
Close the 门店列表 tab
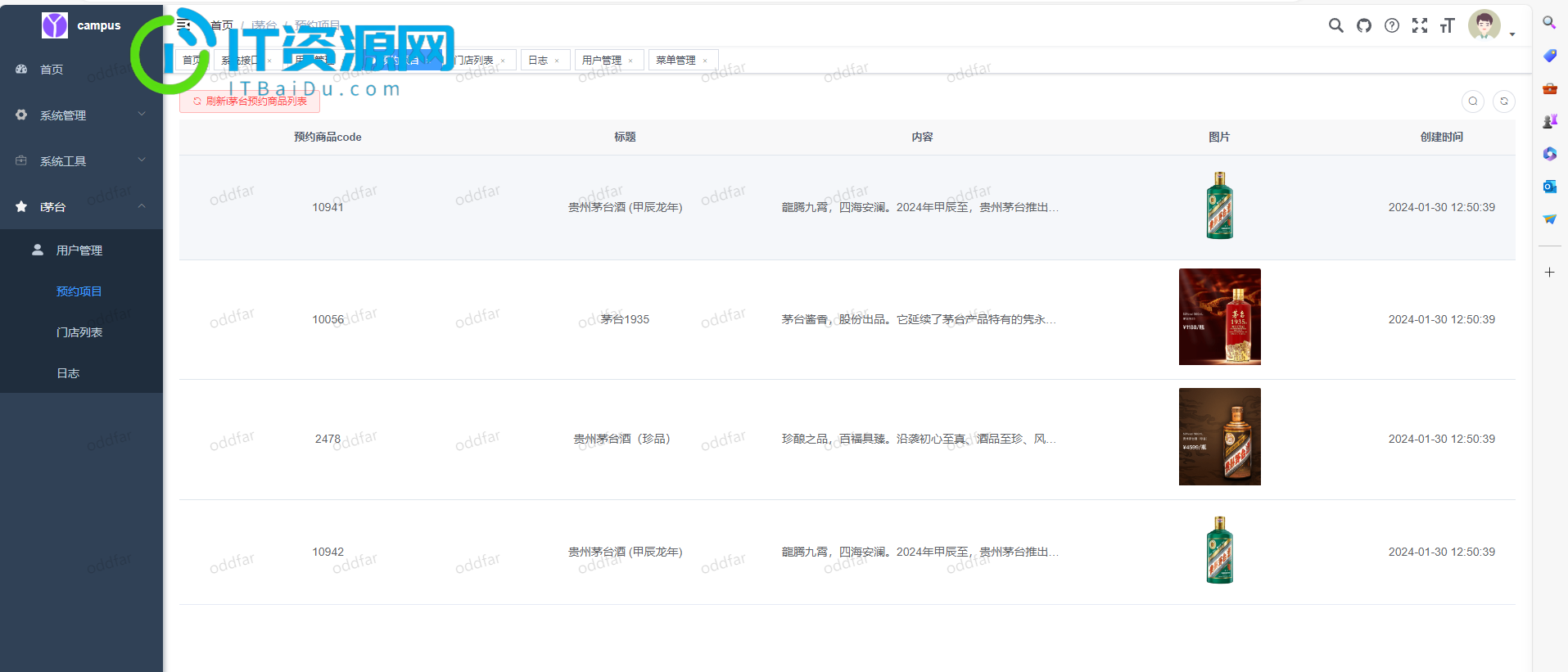[x=503, y=61]
